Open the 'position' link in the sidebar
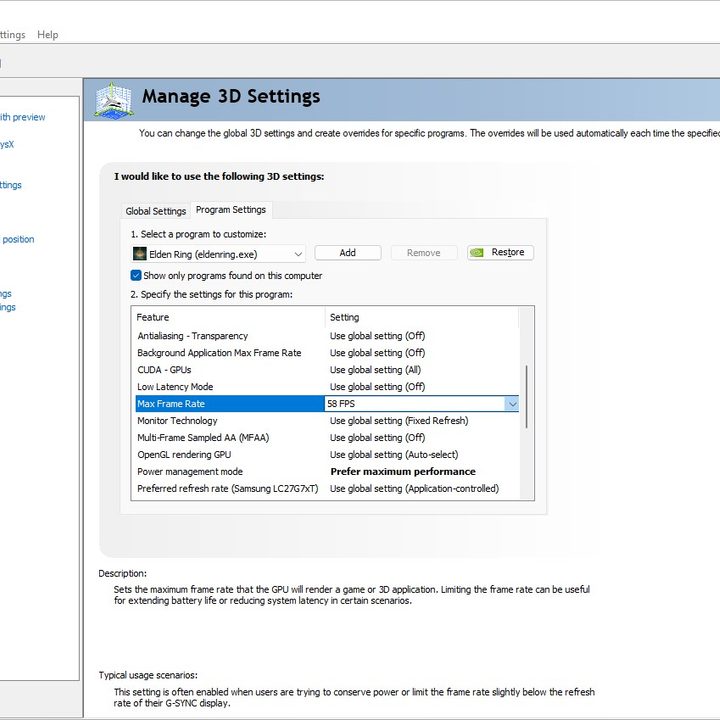 [x=18, y=239]
